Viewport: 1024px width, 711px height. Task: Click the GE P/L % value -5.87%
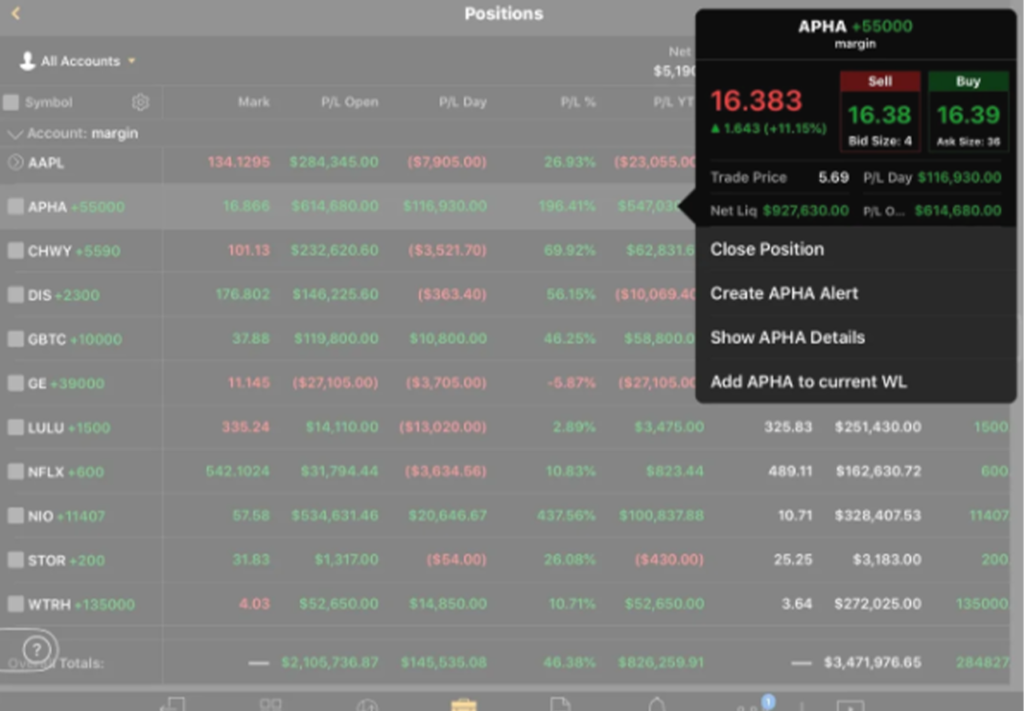tap(570, 383)
